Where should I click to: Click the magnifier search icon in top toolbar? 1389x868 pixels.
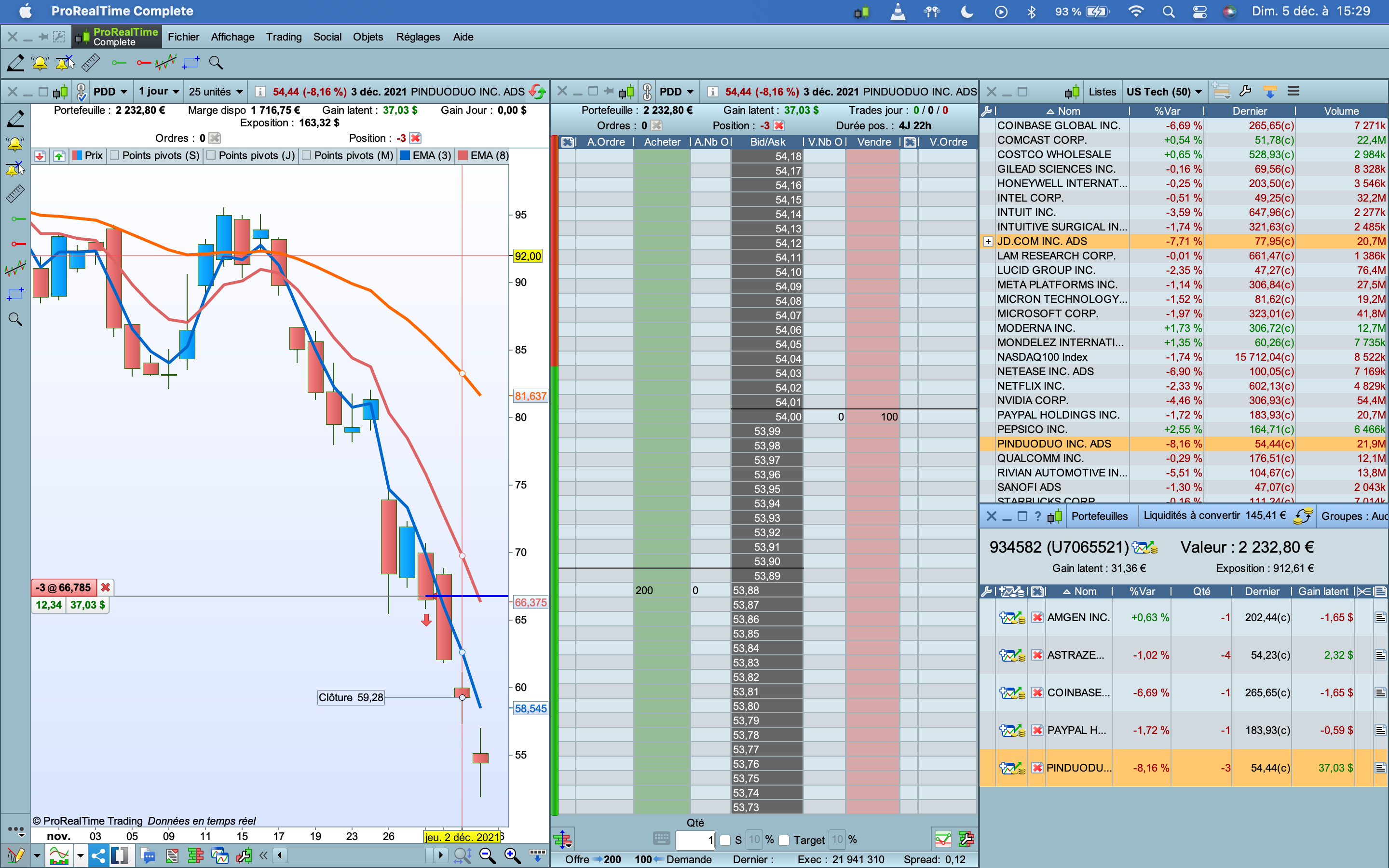[x=216, y=63]
